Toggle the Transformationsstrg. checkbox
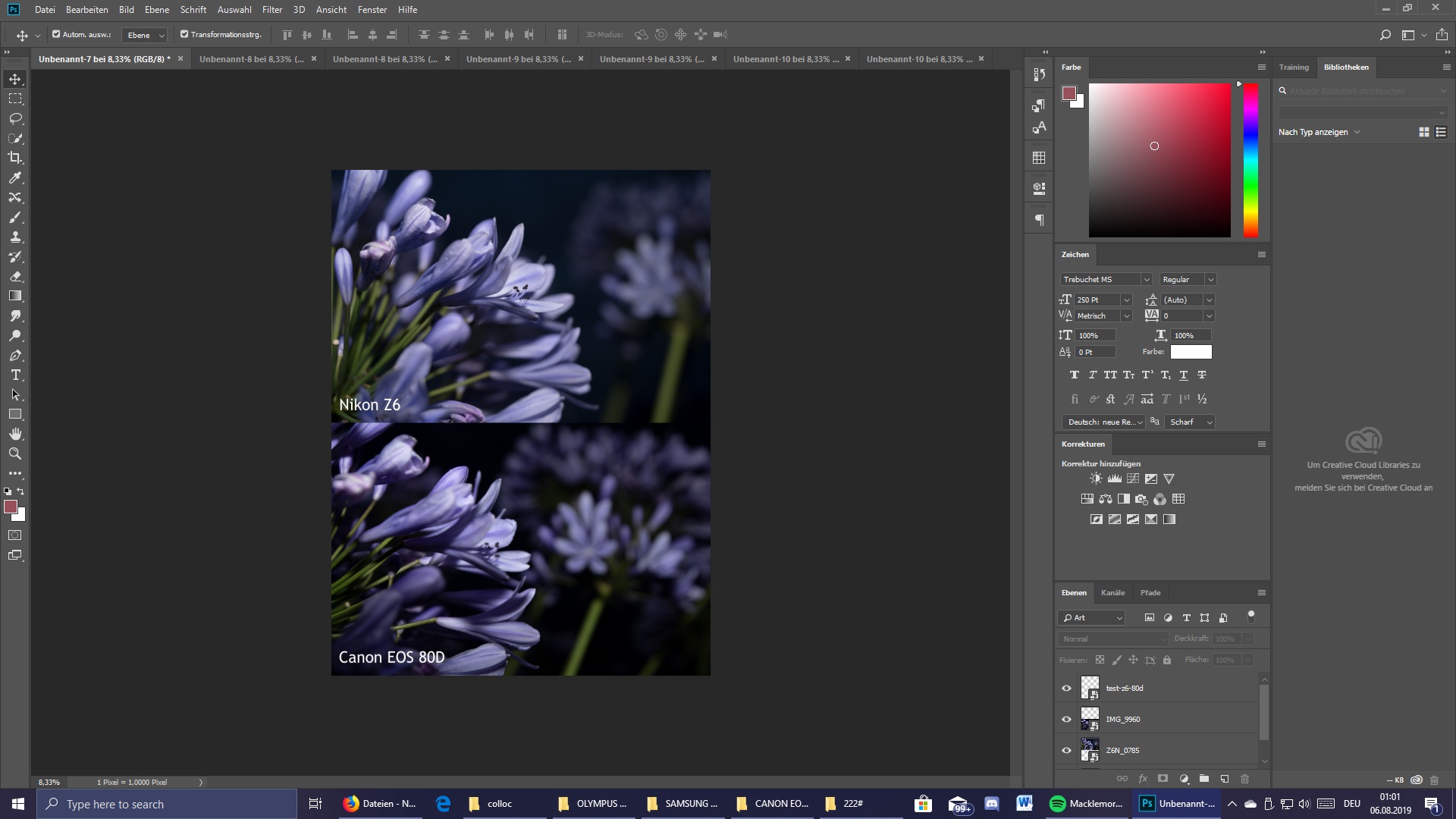1456x819 pixels. tap(184, 34)
